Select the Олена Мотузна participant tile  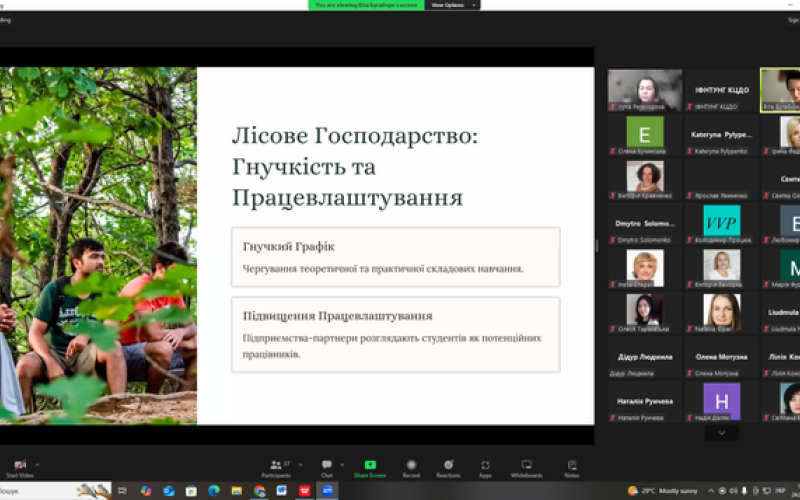(x=721, y=357)
